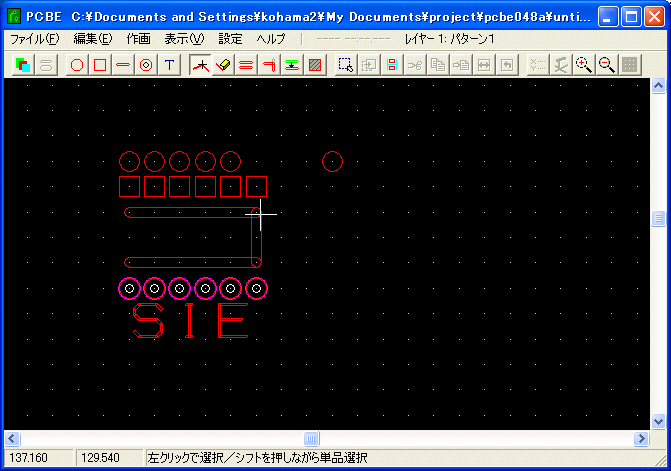The image size is (671, 471).
Task: Select the hatched fill pattern tool
Action: [x=315, y=65]
